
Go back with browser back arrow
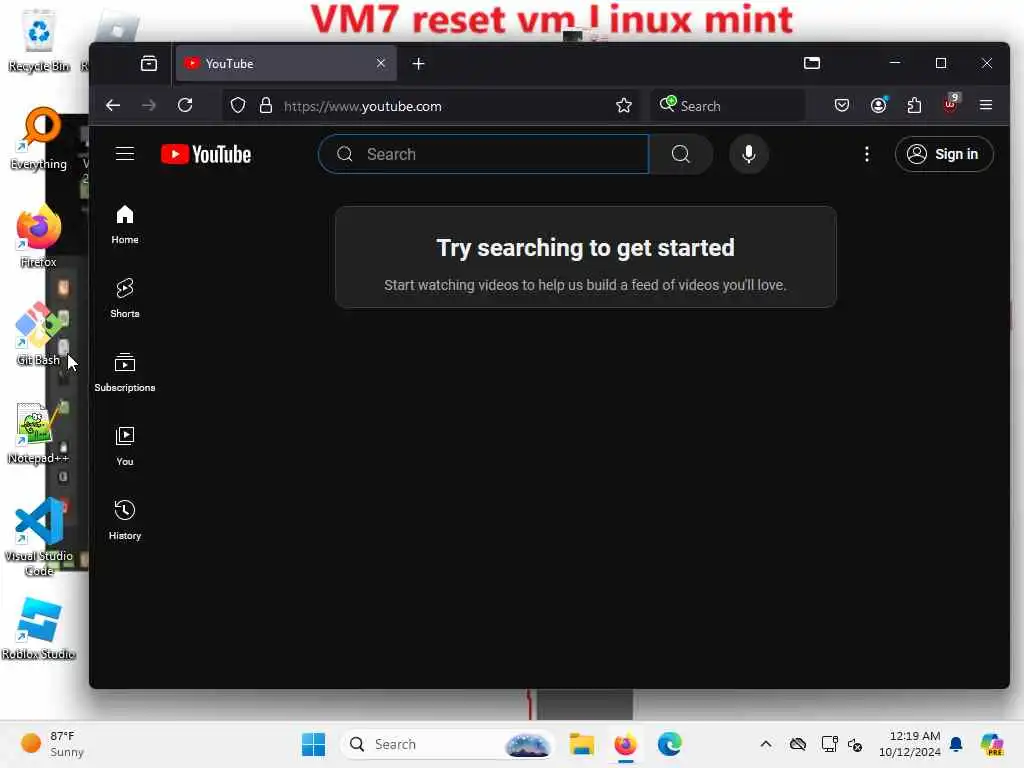tap(113, 105)
